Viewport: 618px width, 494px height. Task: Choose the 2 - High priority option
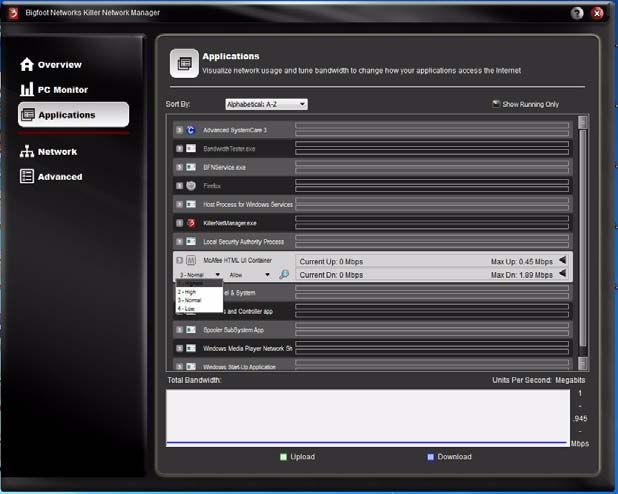click(x=199, y=292)
